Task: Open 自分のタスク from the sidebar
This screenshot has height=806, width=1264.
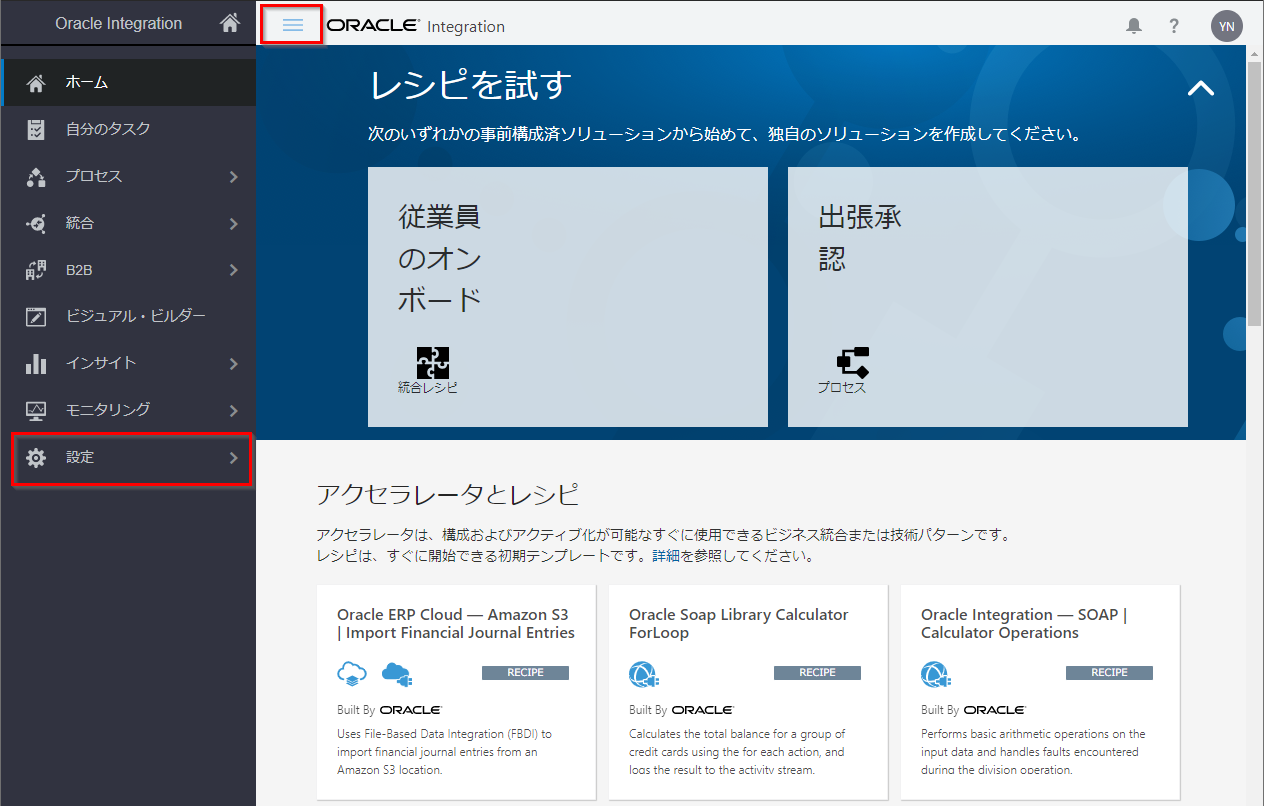Action: [108, 129]
